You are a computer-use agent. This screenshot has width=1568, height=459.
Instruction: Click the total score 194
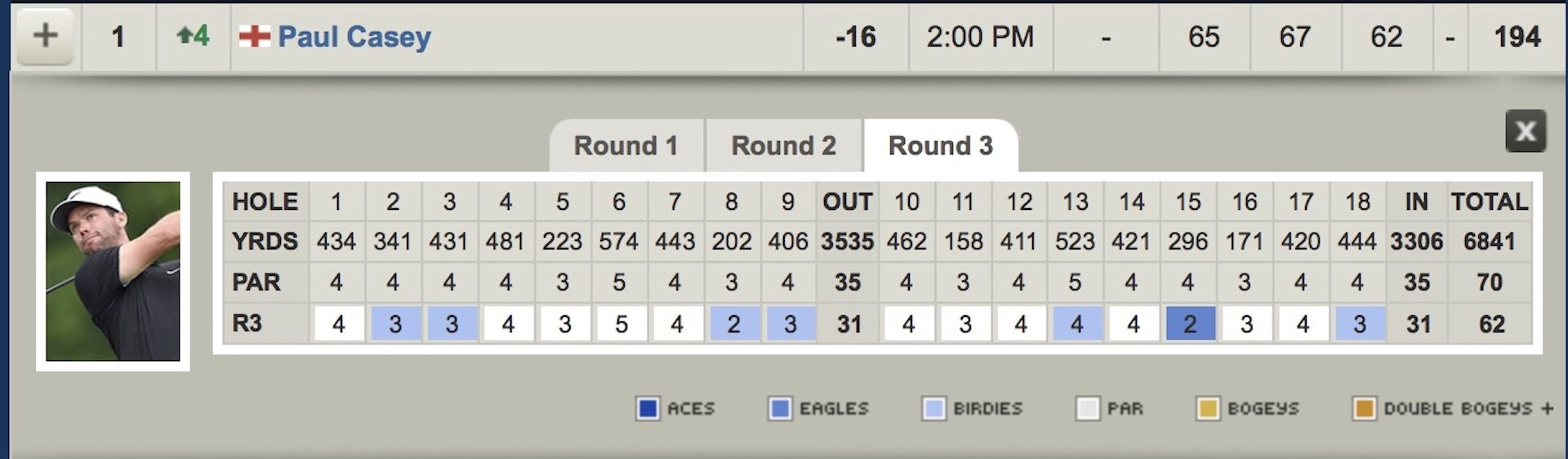1517,37
